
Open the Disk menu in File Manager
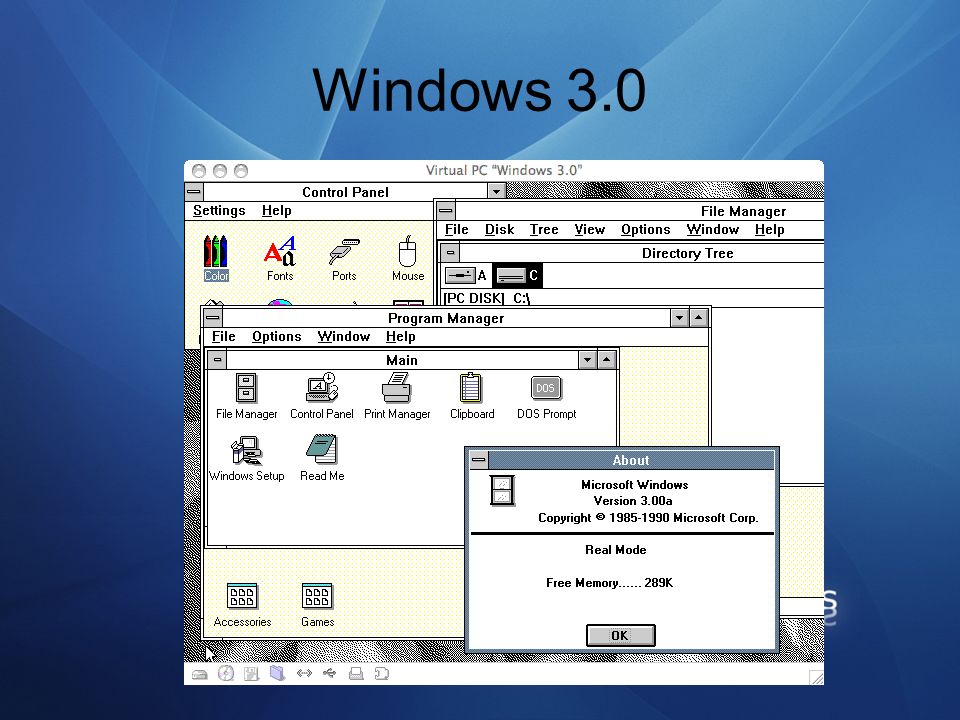pos(500,230)
